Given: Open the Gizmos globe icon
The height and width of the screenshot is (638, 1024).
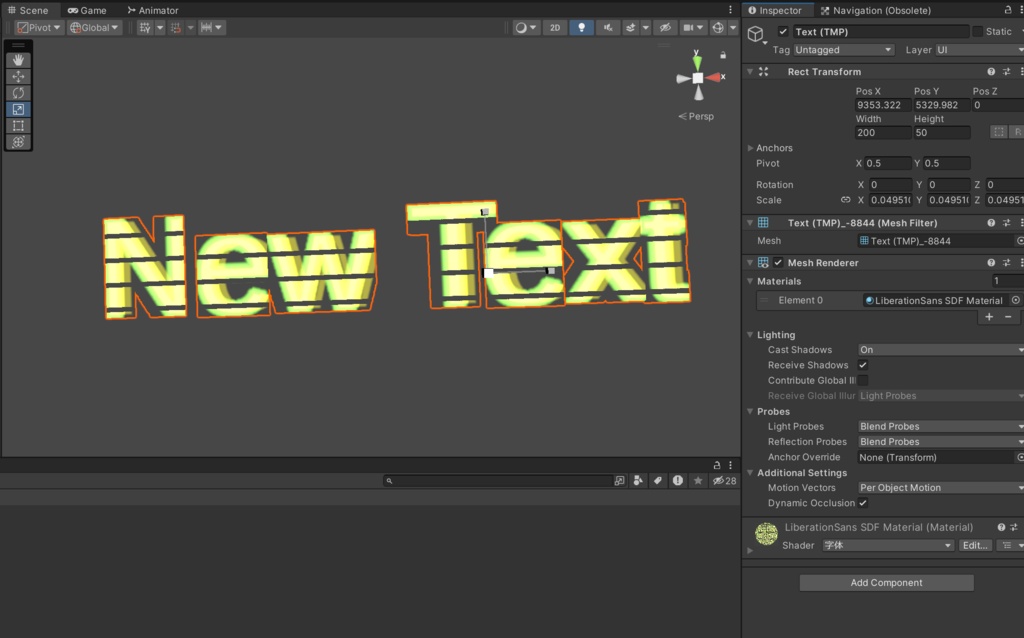Looking at the screenshot, I should (x=718, y=27).
